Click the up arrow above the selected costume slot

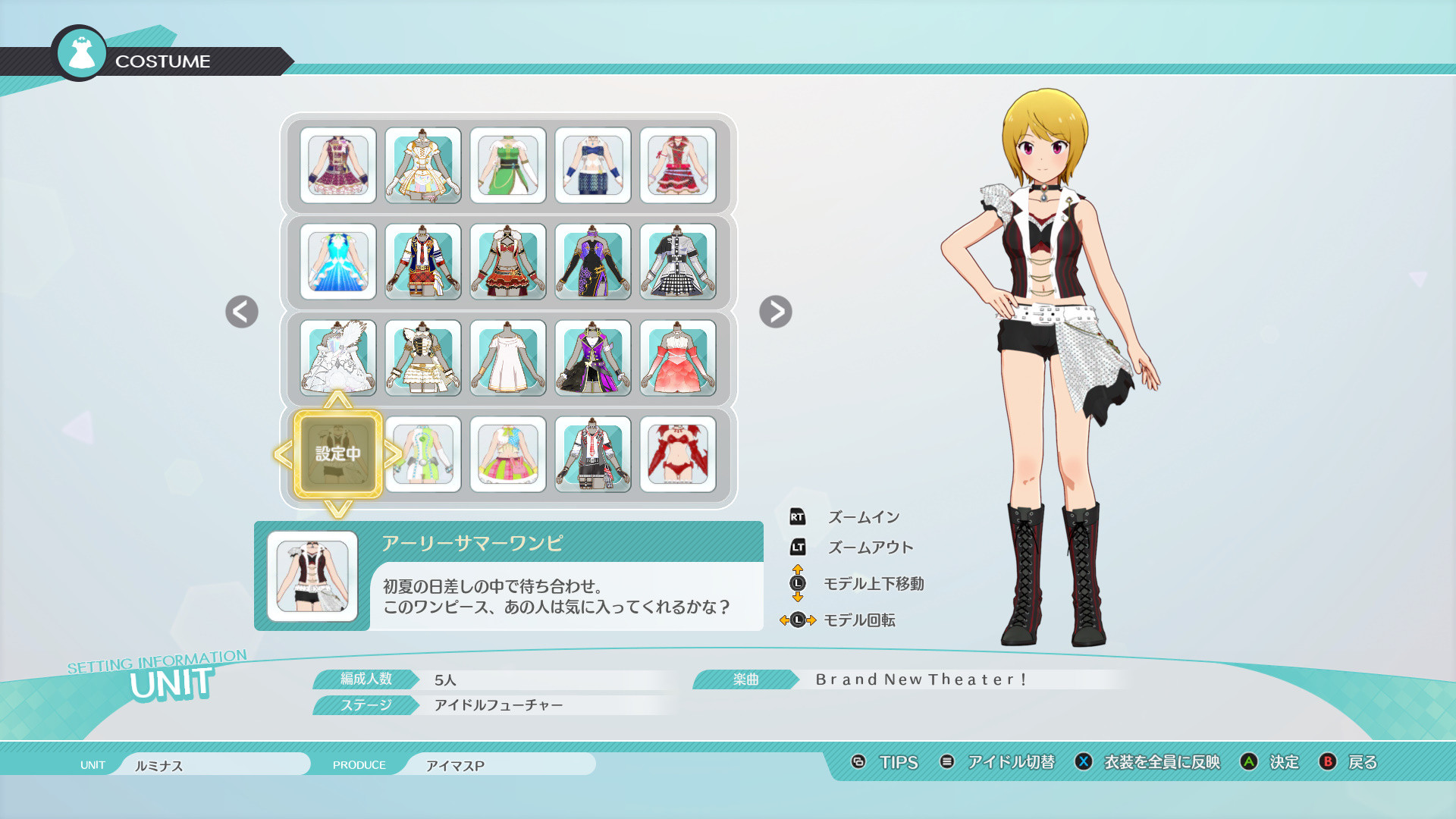click(x=336, y=398)
